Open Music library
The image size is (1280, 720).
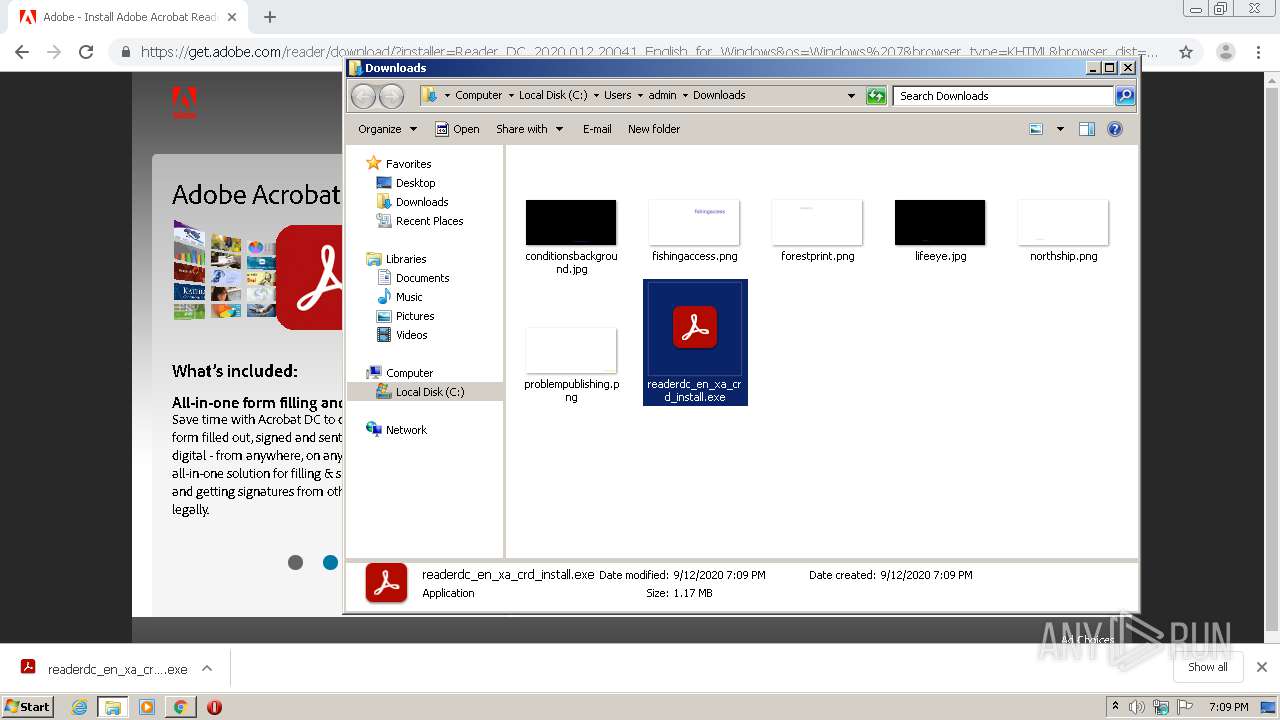tap(399, 297)
